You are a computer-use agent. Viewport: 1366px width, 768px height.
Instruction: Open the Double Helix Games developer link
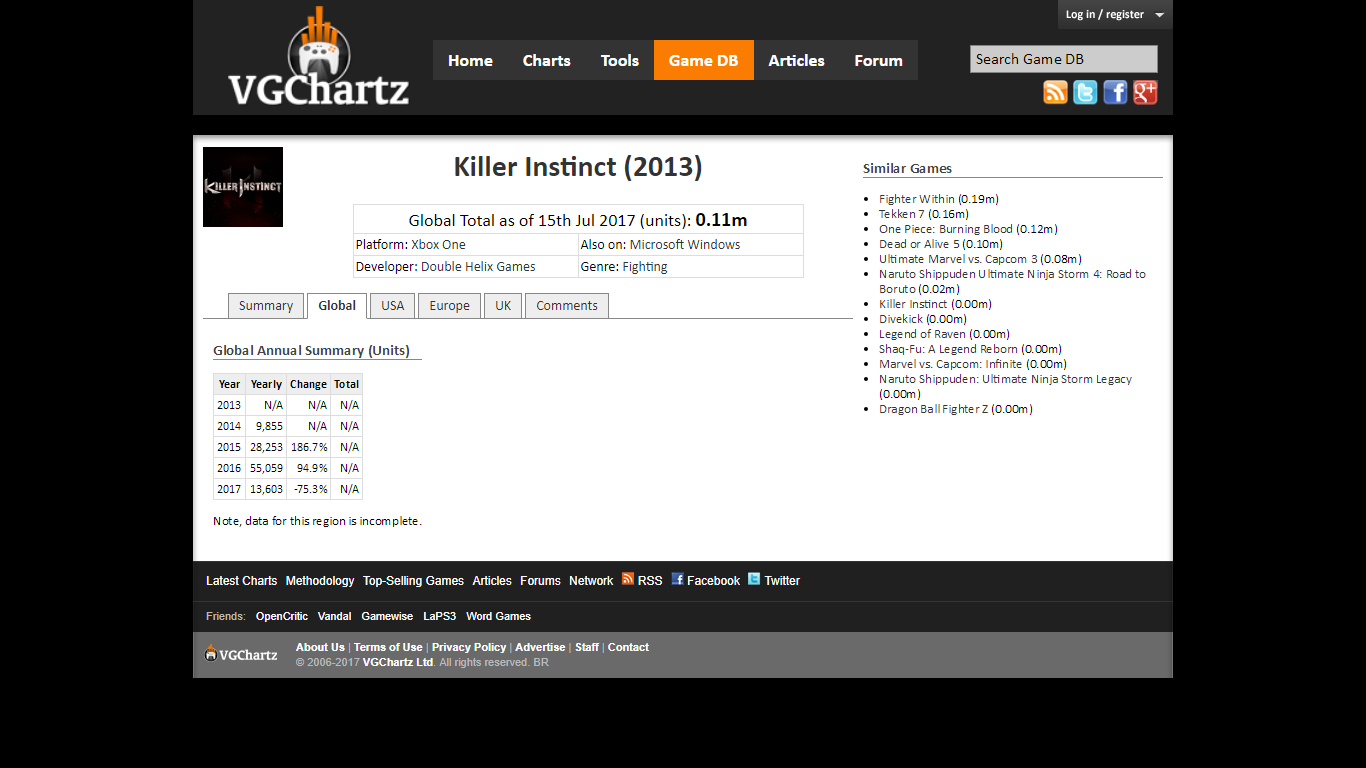[478, 267]
